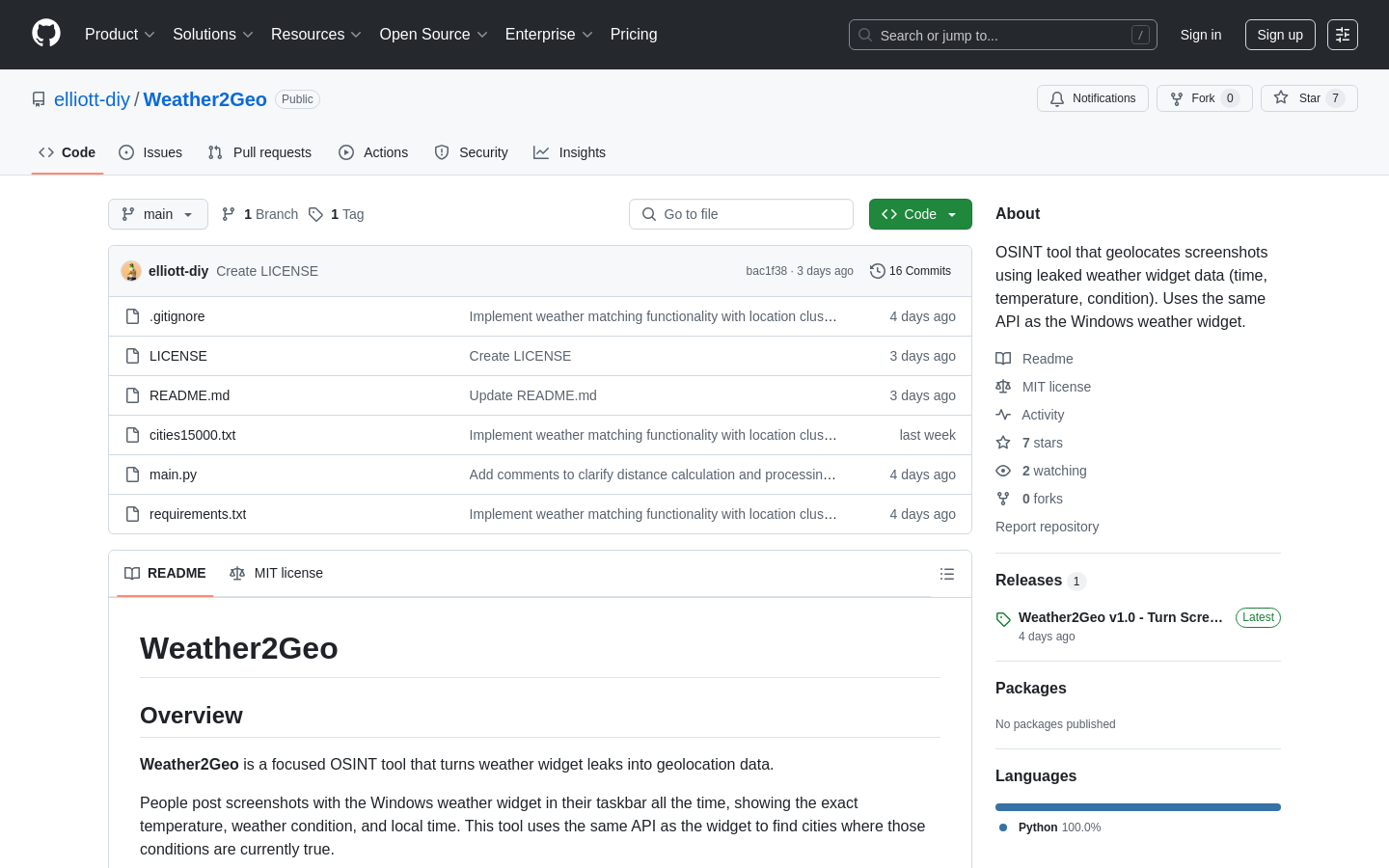Click the Releases heading link

(x=1028, y=581)
